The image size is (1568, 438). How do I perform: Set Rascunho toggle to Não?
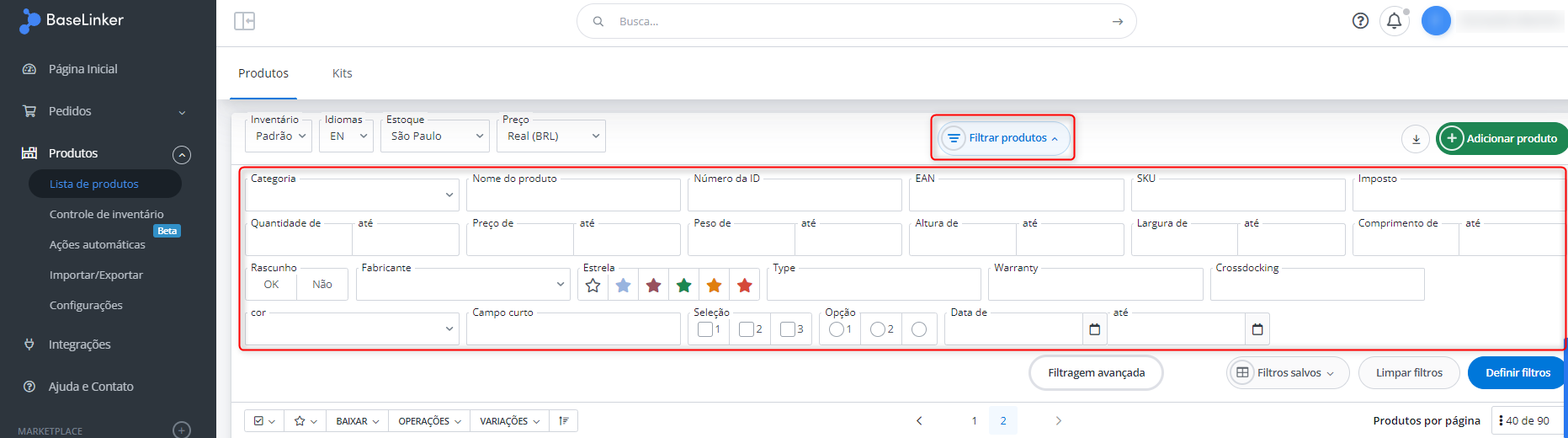point(322,285)
